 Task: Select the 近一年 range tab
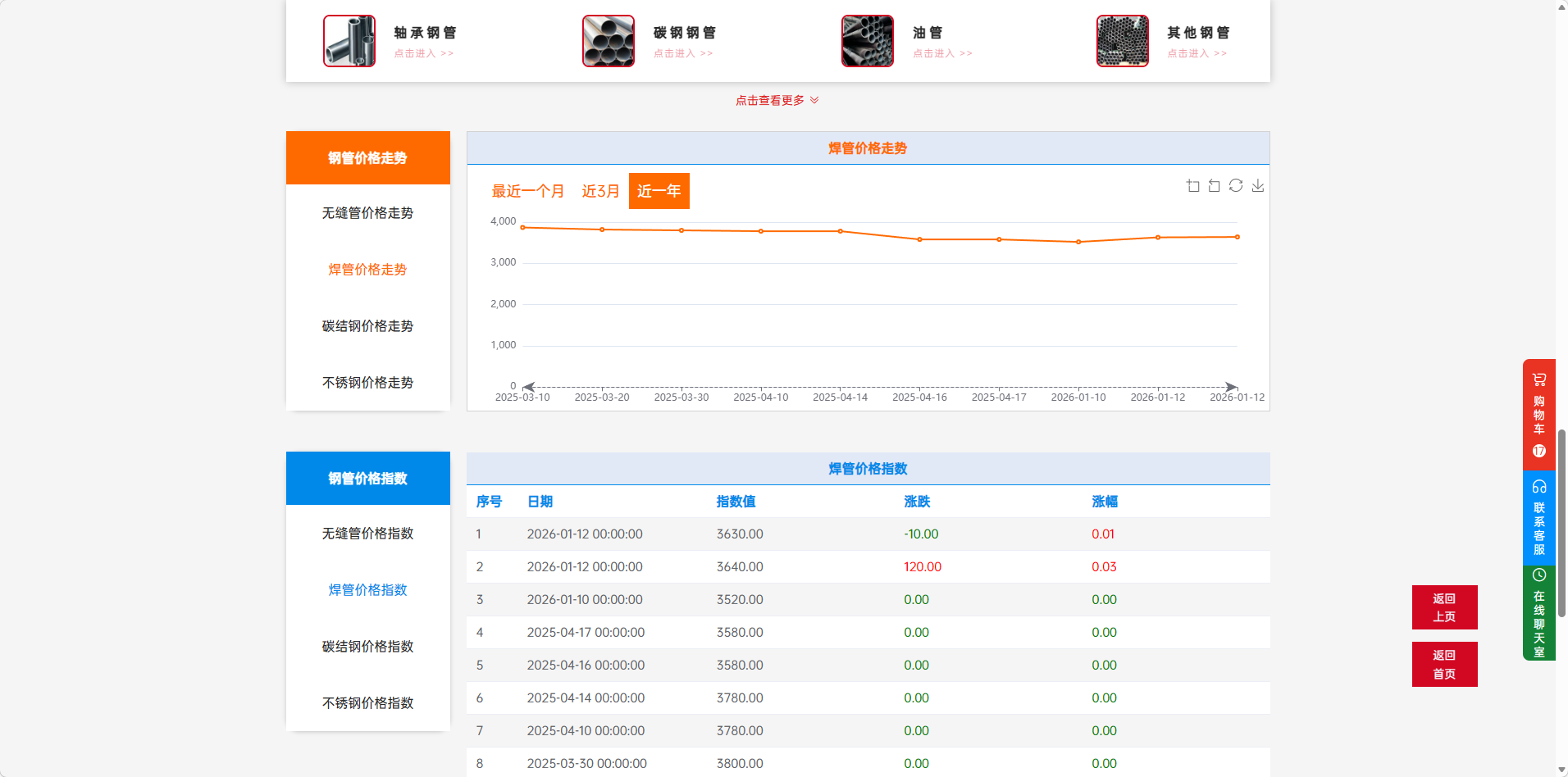click(659, 191)
